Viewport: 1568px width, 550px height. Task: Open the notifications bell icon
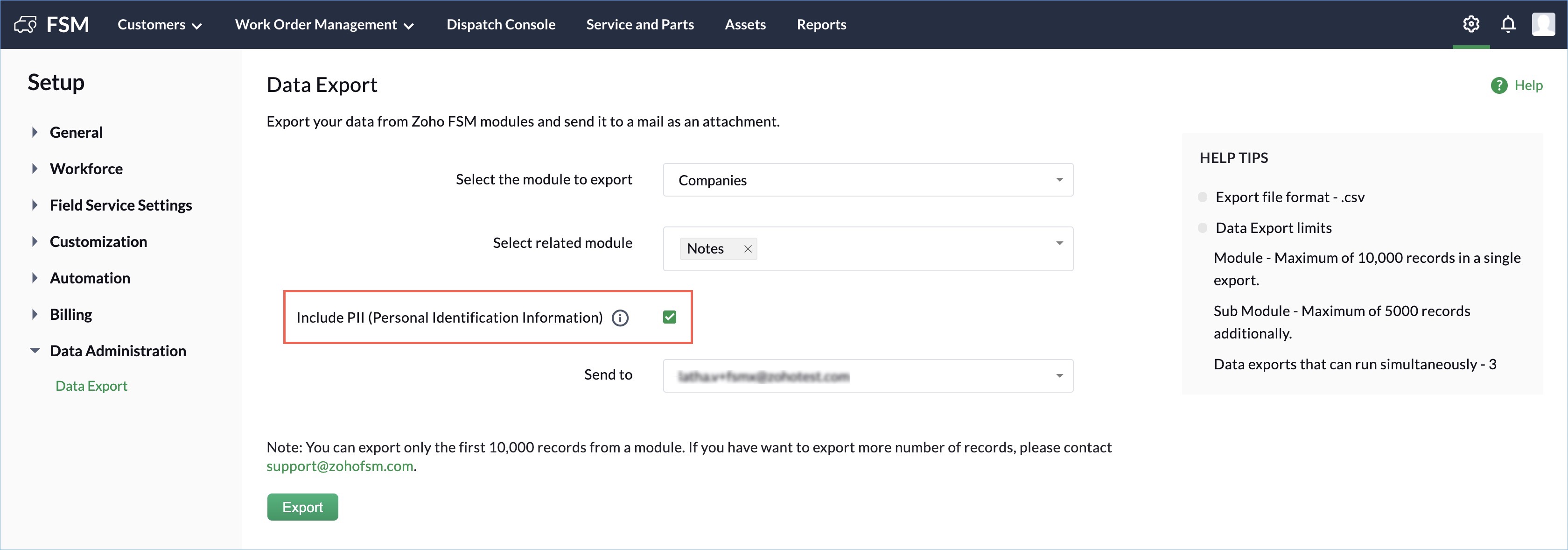pos(1508,24)
